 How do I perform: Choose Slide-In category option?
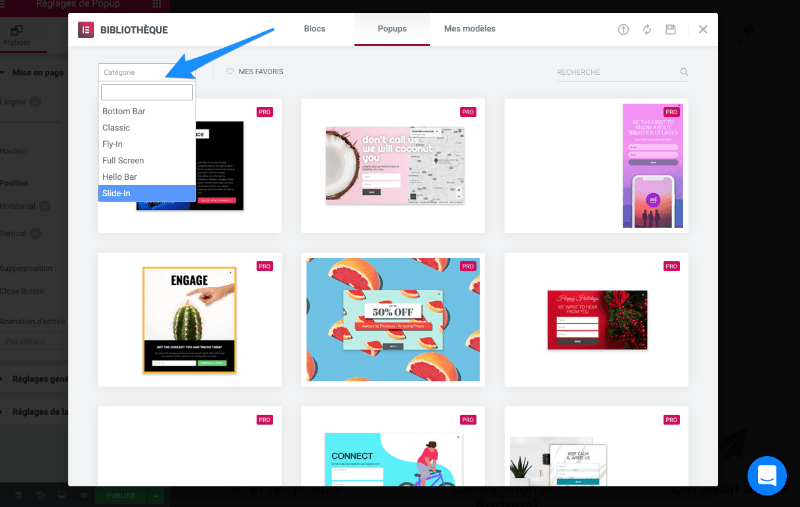click(x=147, y=193)
